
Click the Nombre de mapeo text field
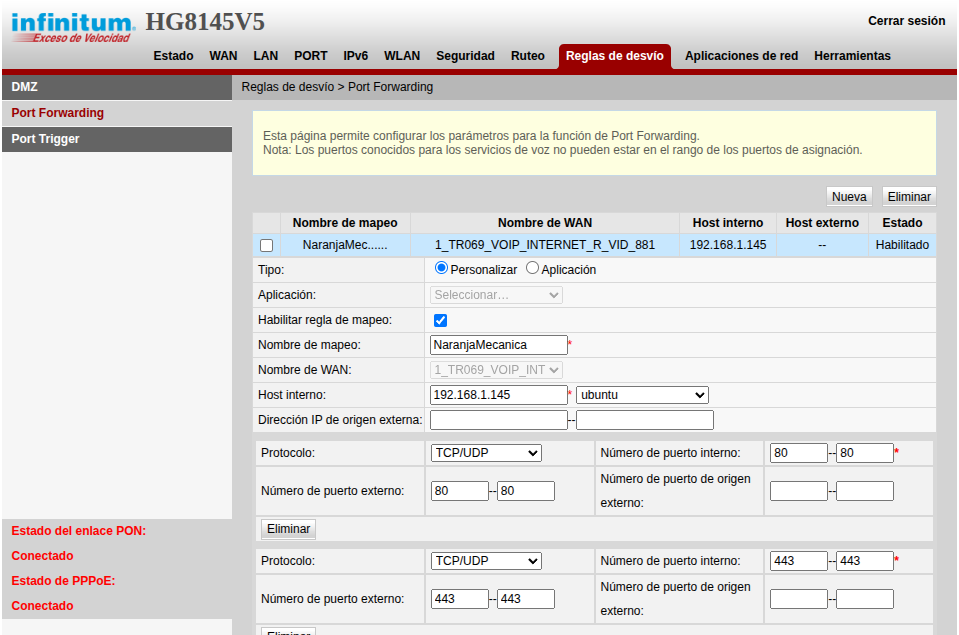[x=498, y=345]
